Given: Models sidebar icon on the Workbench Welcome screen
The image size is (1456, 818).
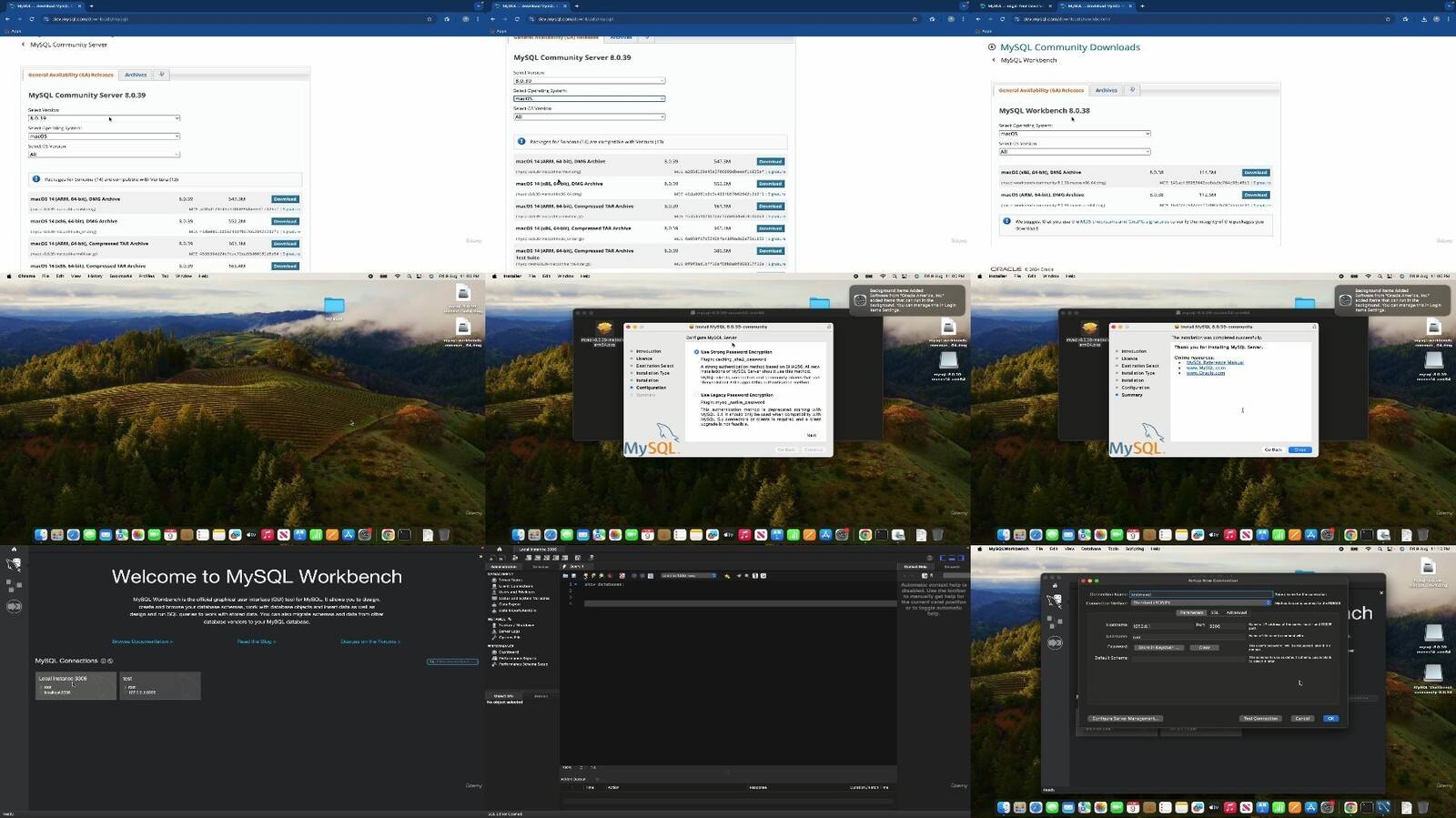Looking at the screenshot, I should tap(14, 585).
